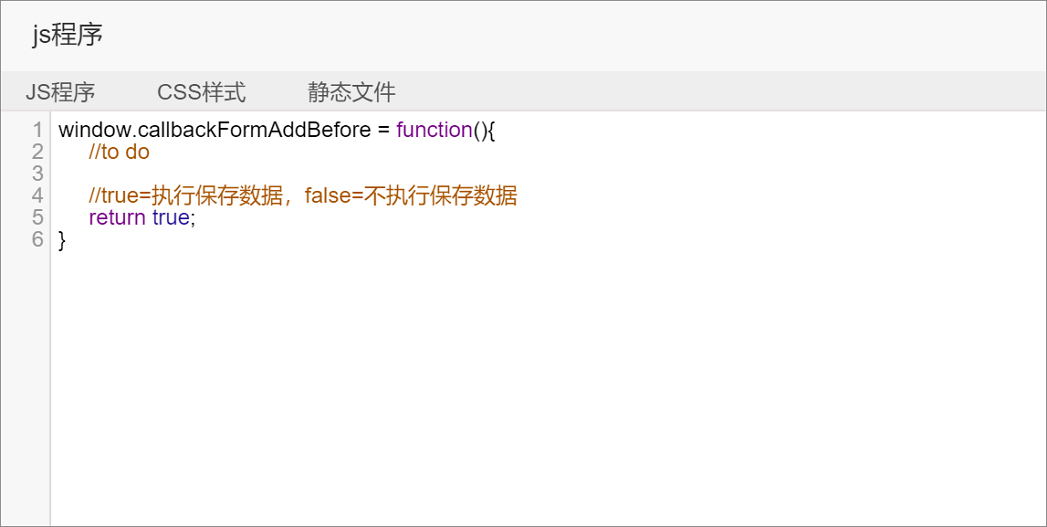Click line number 1 in gutter
This screenshot has height=527, width=1047.
point(37,130)
